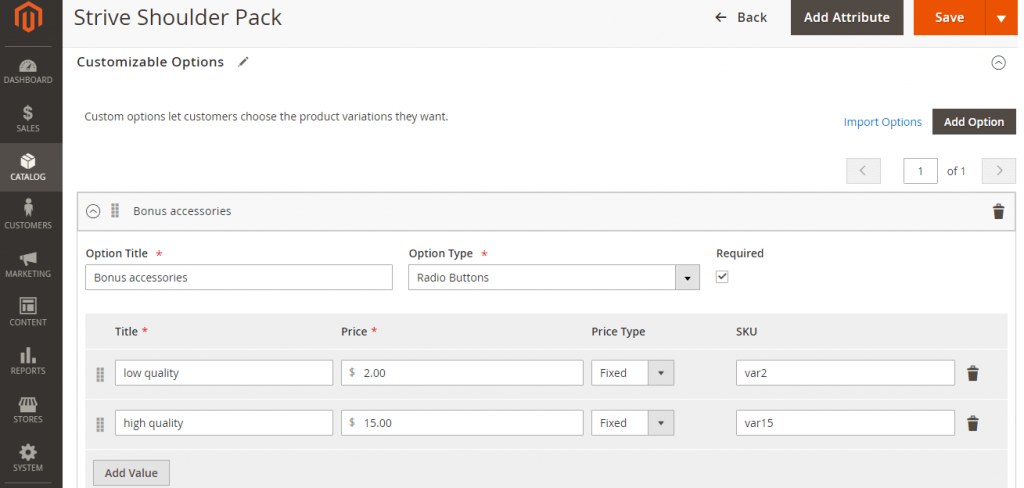Viewport: 1024px width, 488px height.
Task: Open the Stores menu item
Action: click(28, 410)
